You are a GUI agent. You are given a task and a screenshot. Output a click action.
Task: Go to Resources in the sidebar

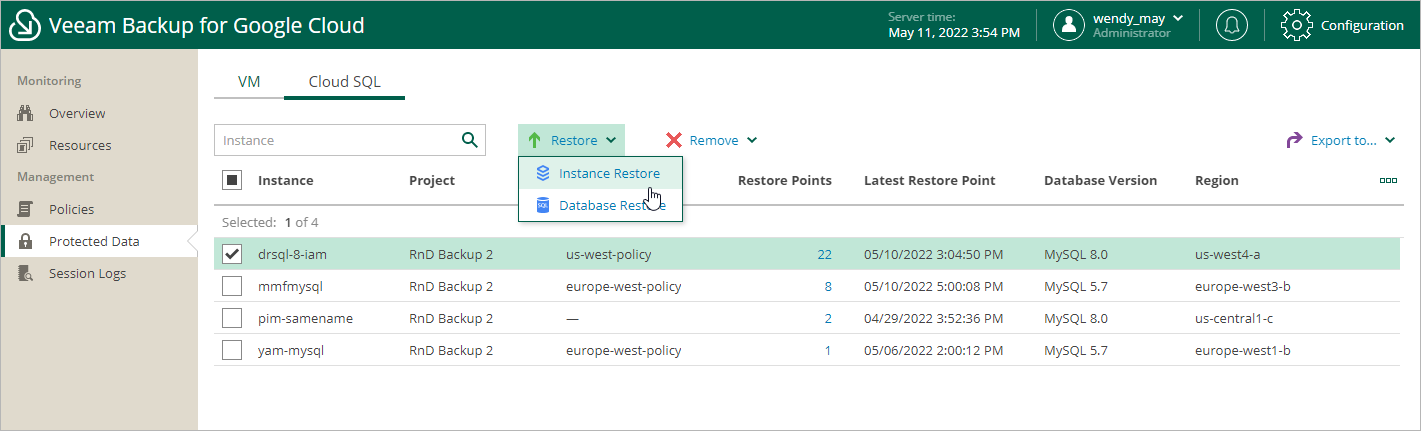(x=80, y=145)
